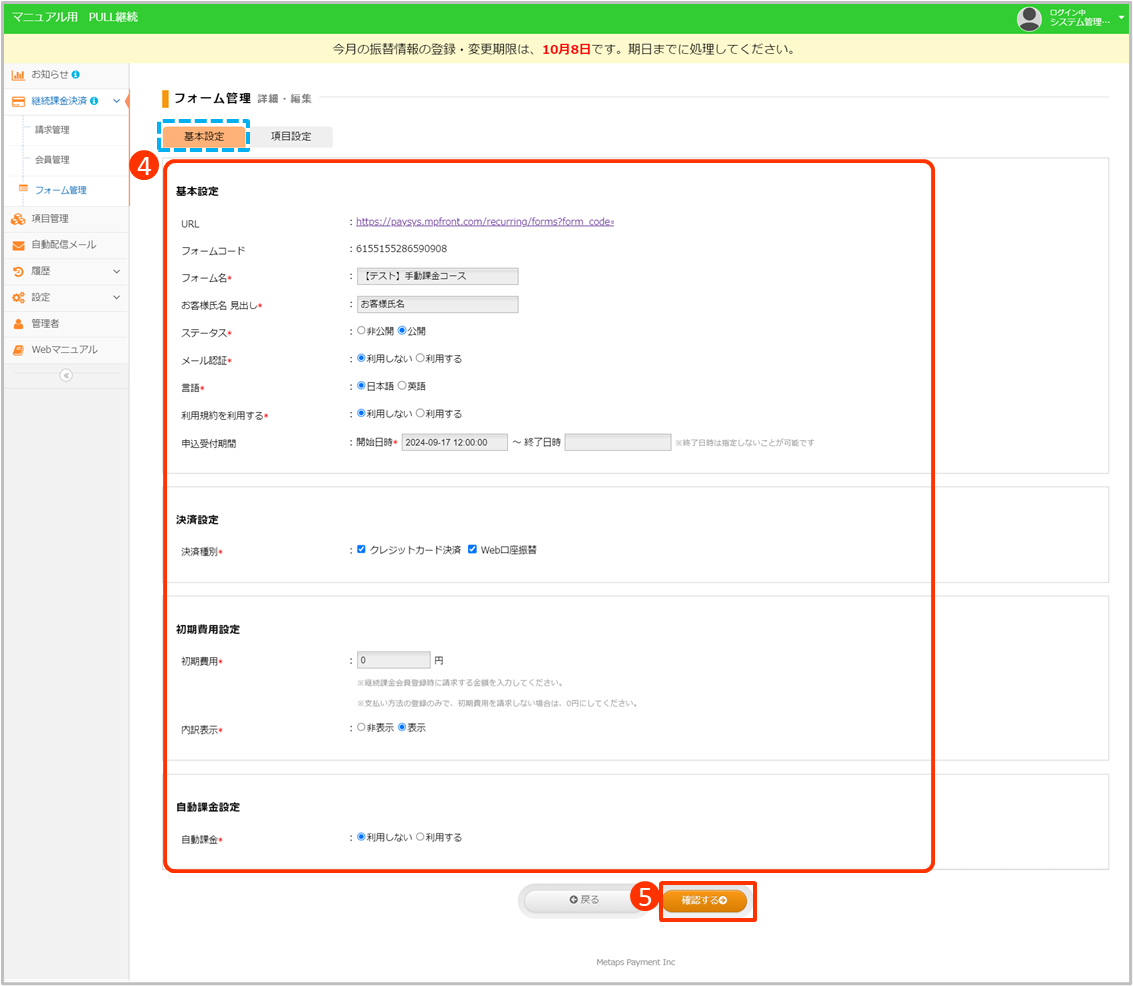Viewport: 1133px width, 986px height.
Task: Open the user account dropdown arrow
Action: coord(1121,18)
